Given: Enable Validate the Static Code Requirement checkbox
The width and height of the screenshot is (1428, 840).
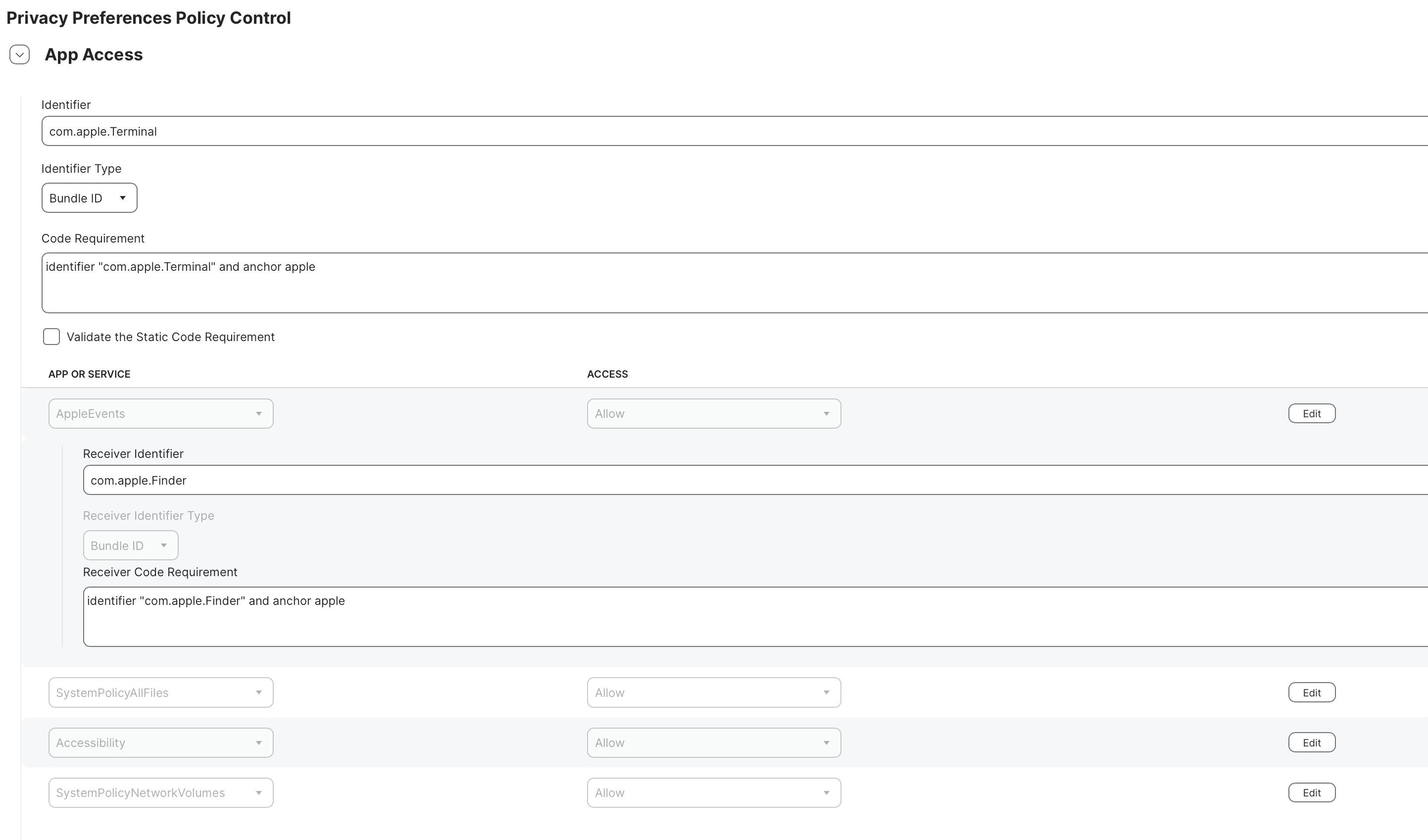Looking at the screenshot, I should 51,337.
